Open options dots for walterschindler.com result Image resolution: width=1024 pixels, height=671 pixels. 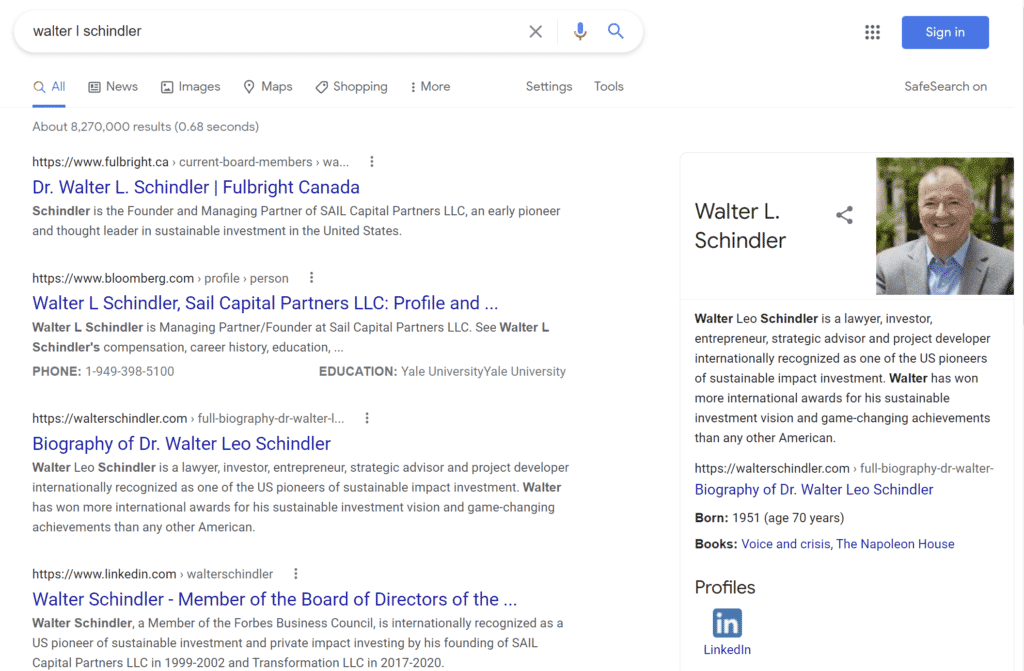[367, 418]
